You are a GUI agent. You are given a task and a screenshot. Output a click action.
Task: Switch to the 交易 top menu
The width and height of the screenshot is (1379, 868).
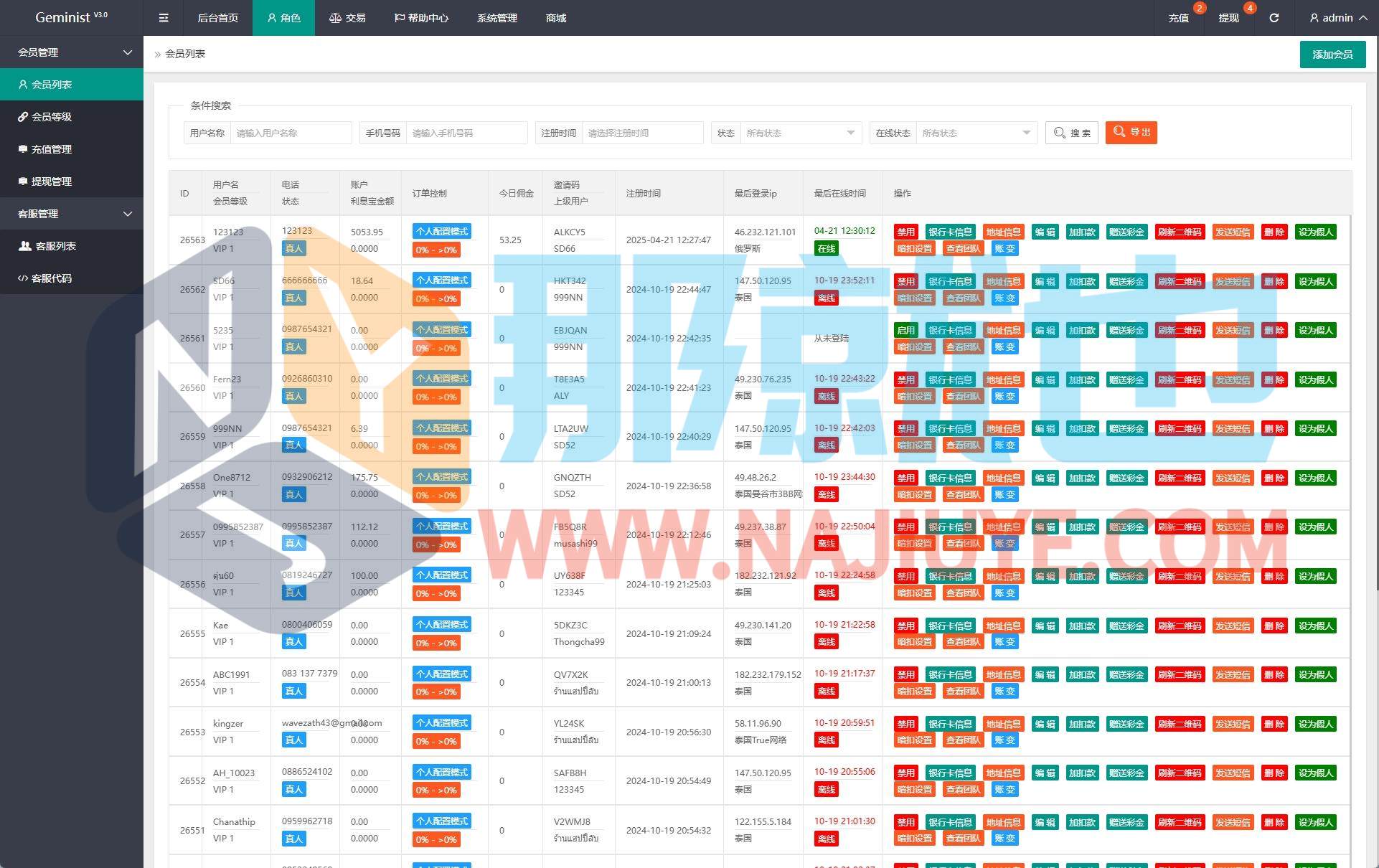[348, 18]
